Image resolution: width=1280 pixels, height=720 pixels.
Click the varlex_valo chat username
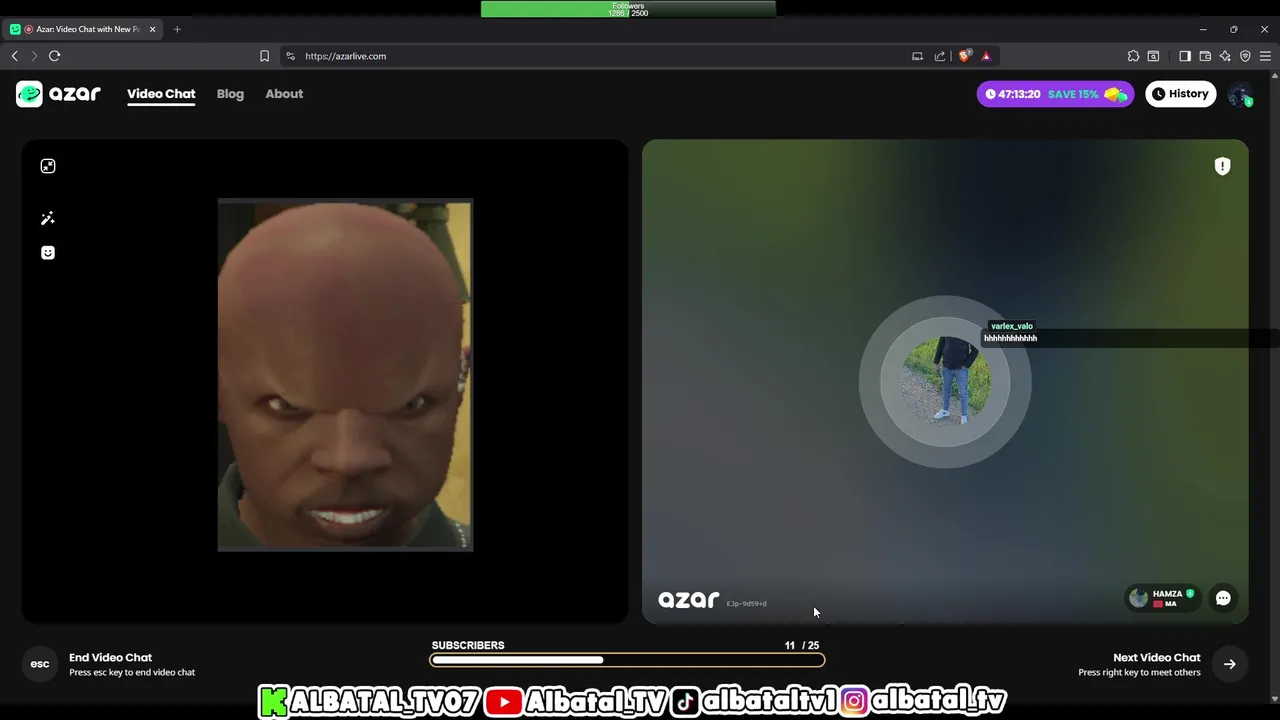click(1011, 326)
